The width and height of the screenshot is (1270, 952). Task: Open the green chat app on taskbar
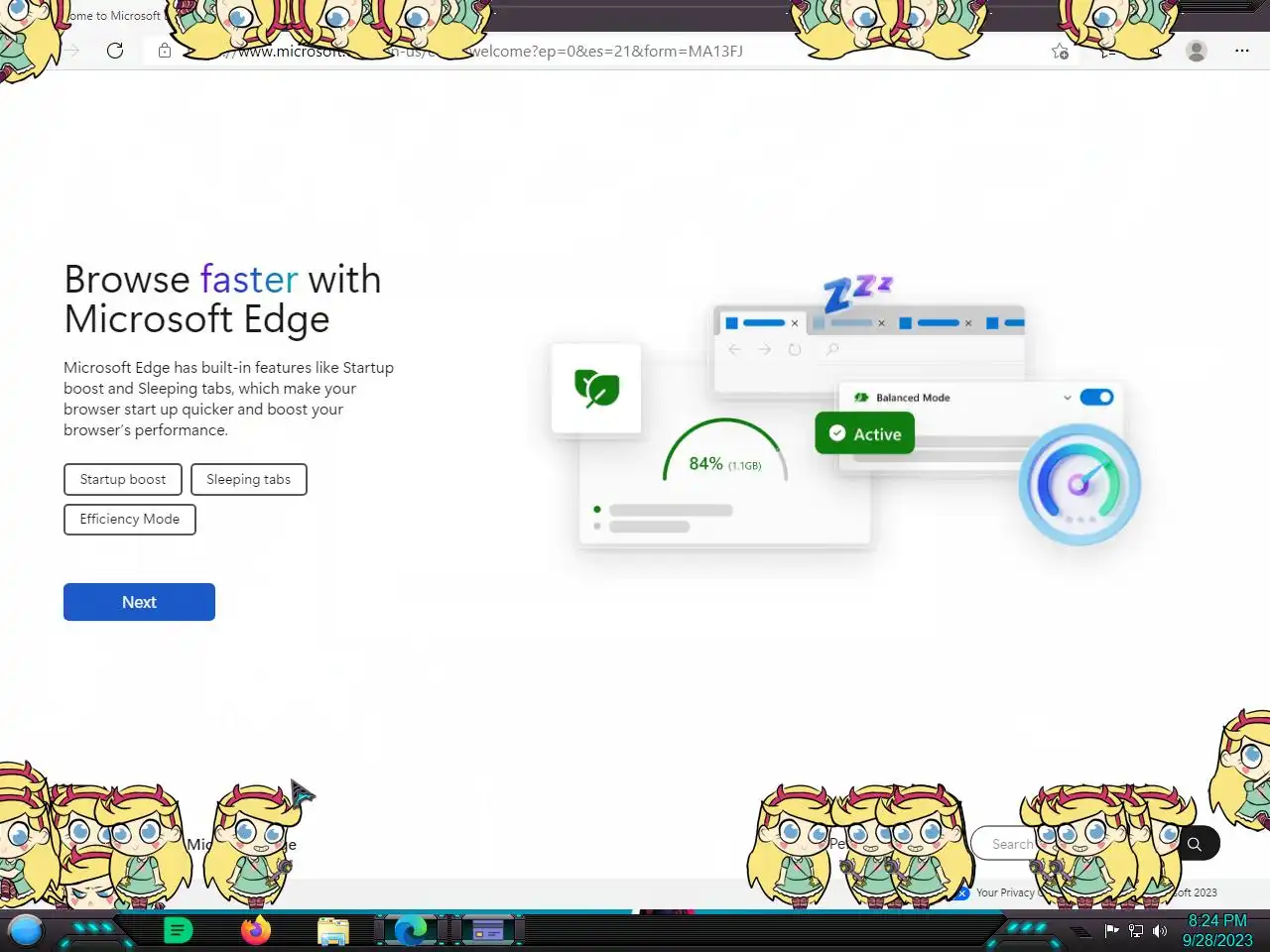178,930
